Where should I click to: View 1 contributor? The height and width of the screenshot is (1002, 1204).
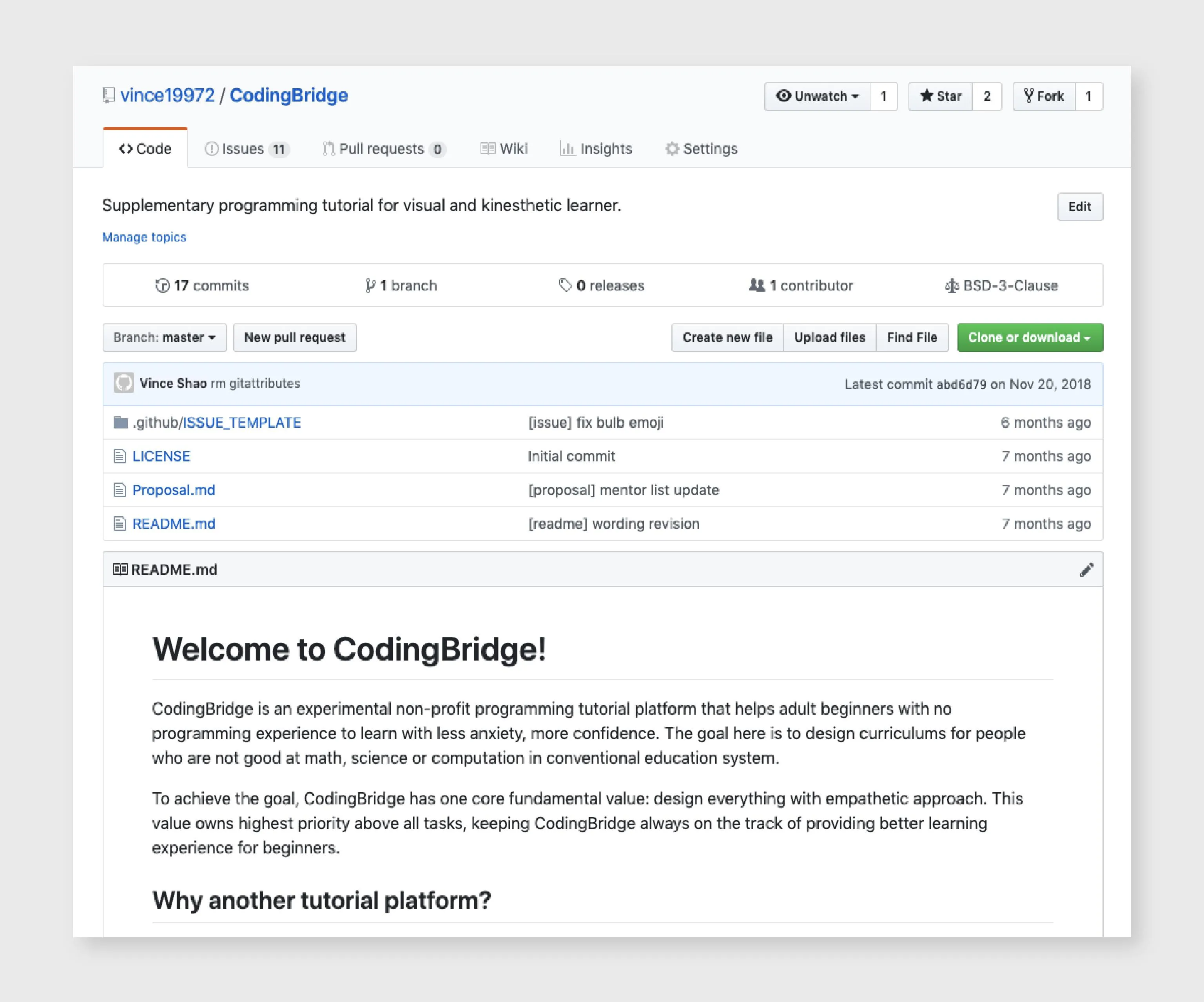point(801,286)
